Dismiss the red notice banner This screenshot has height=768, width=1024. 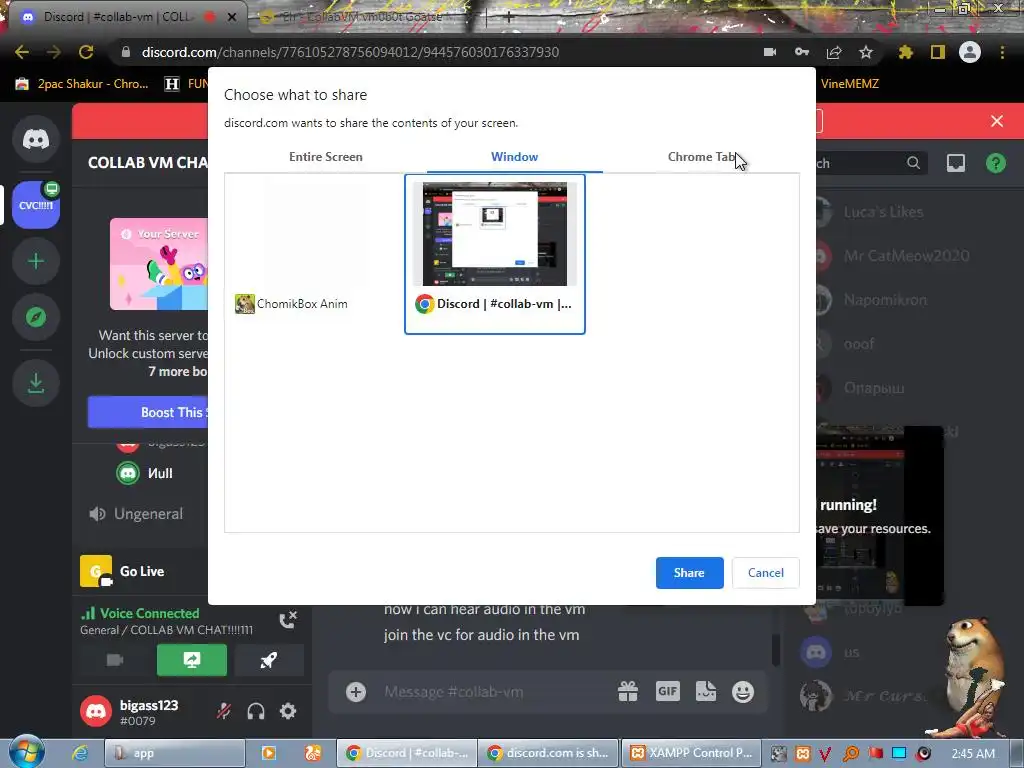997,121
